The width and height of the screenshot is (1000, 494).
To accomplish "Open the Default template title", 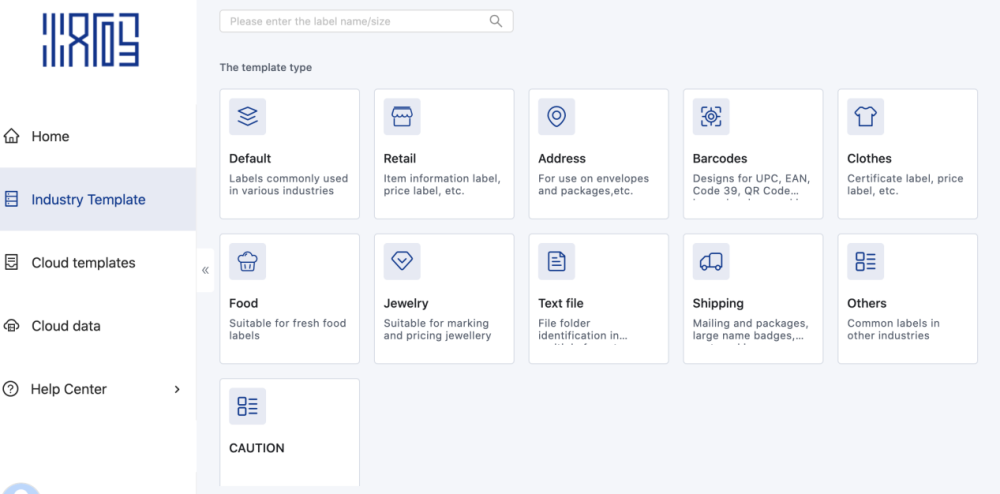I will 250,159.
